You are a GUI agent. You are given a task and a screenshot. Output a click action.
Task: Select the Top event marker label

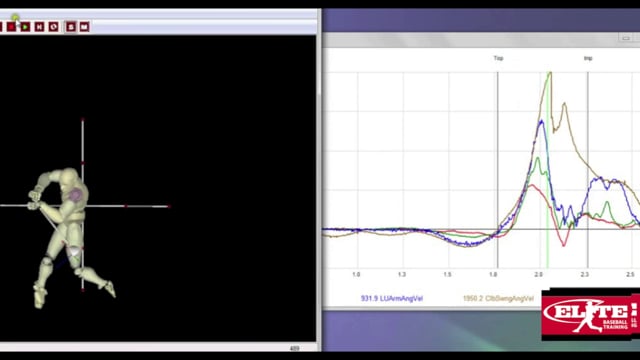tap(498, 58)
